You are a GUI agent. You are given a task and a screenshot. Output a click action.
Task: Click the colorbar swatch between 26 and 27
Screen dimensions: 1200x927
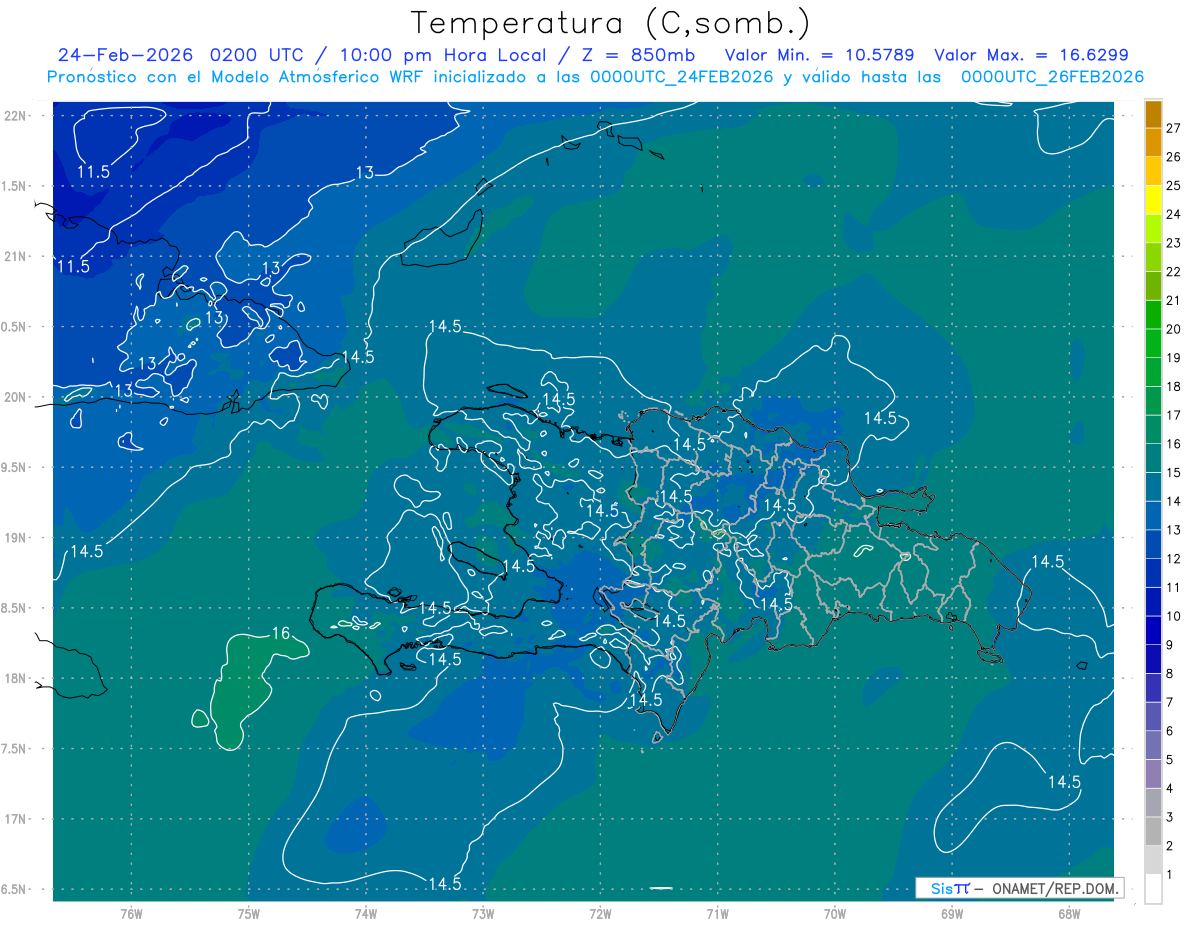[x=1154, y=142]
